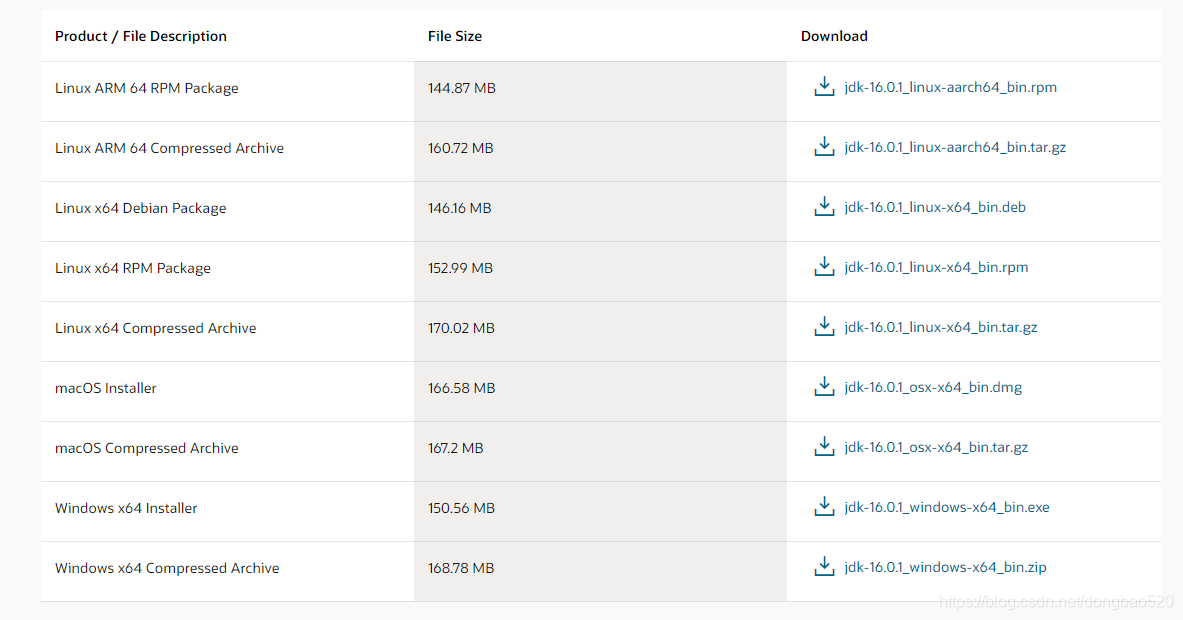Click download icon for osx-x64_bin.tar.gz
Screen dimensions: 1183x620
[824, 447]
